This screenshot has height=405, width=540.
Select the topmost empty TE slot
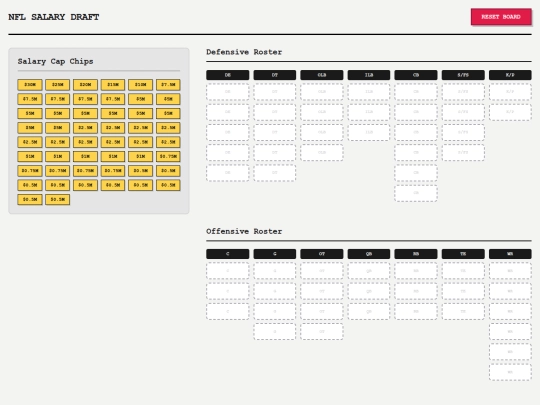click(463, 271)
